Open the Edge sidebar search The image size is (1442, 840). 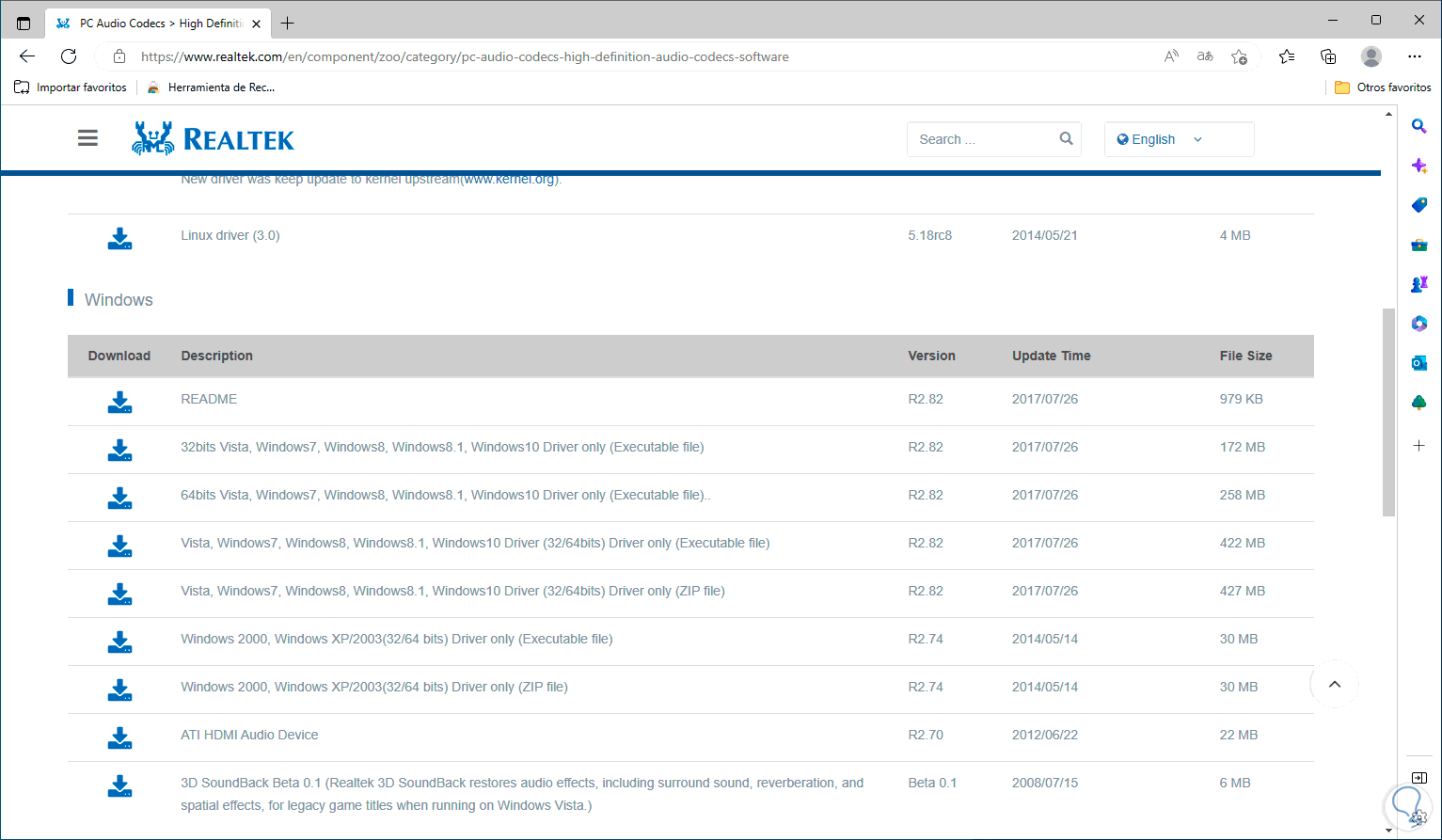coord(1419,126)
